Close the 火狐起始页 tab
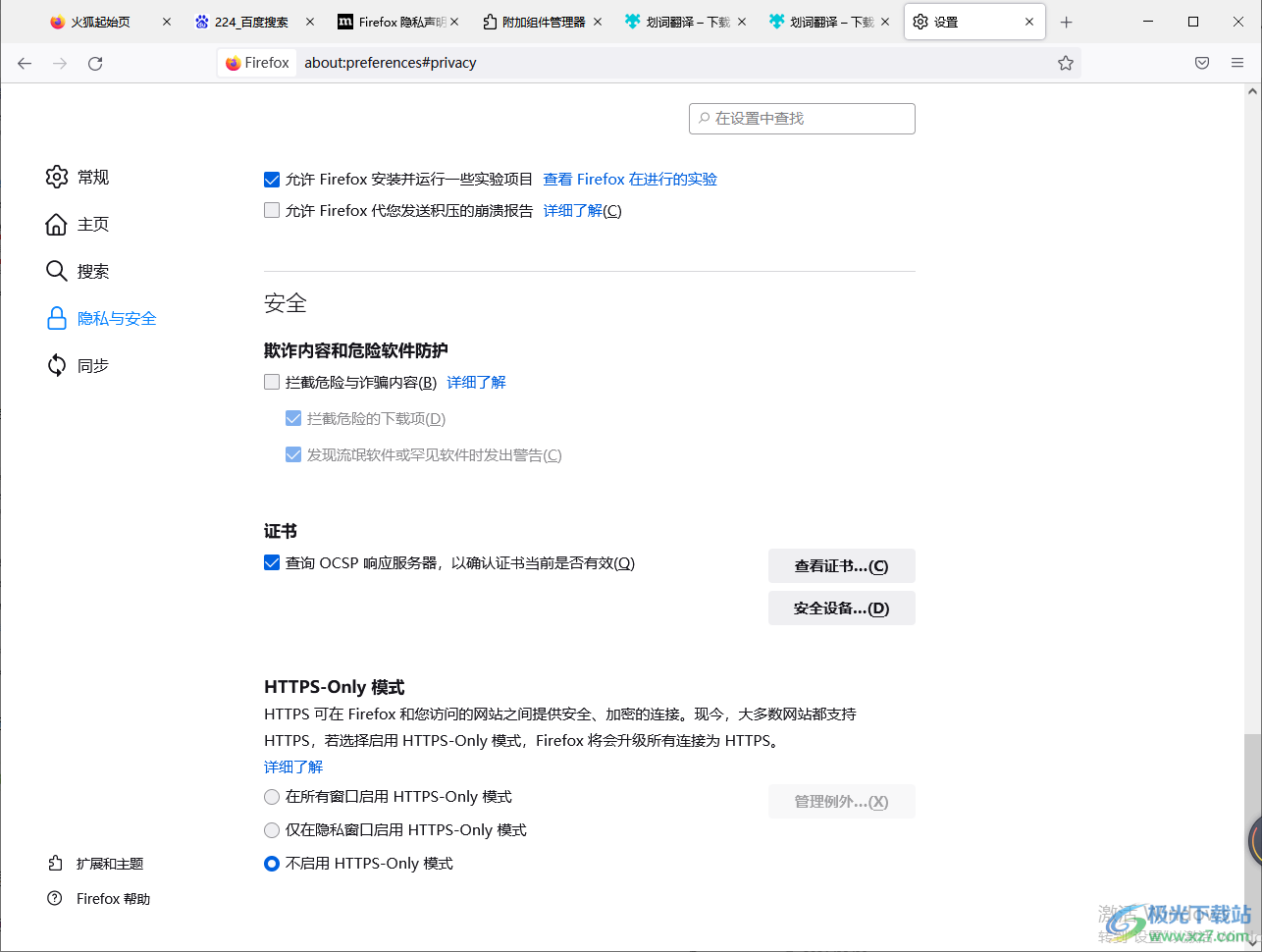This screenshot has height=952, width=1262. coord(167,22)
